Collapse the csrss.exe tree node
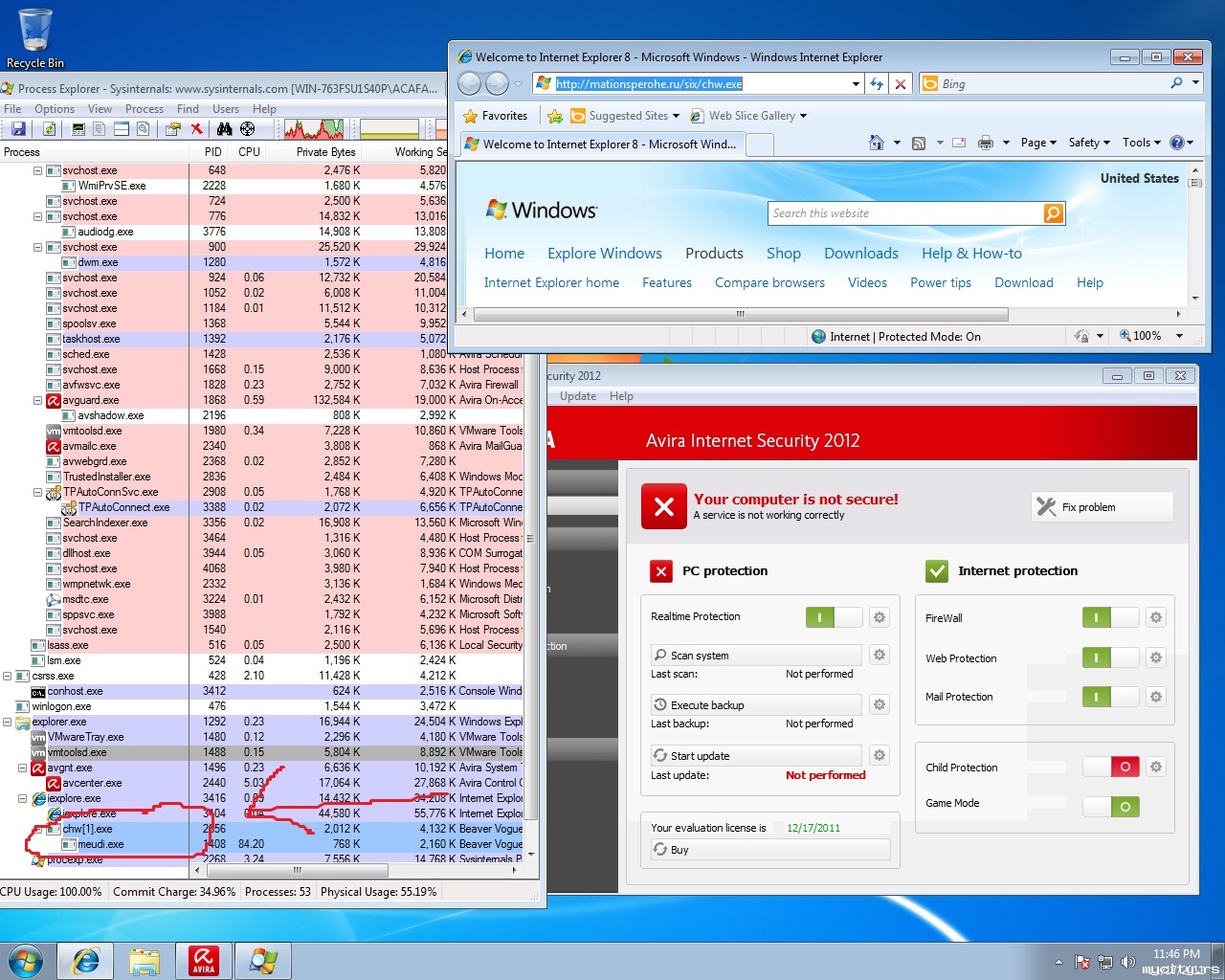This screenshot has height=980, width=1225. coord(8,676)
